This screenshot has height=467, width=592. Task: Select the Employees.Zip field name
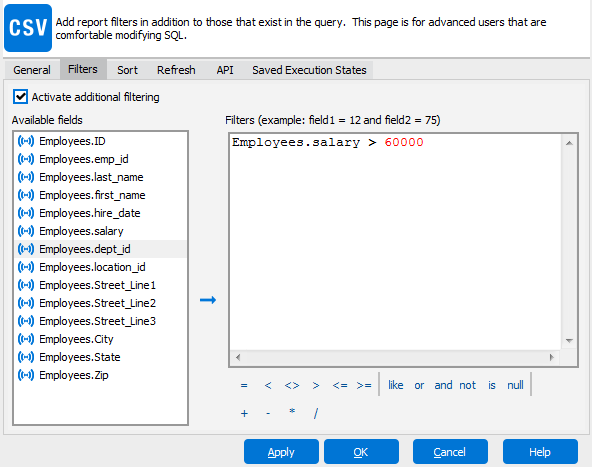coord(74,375)
